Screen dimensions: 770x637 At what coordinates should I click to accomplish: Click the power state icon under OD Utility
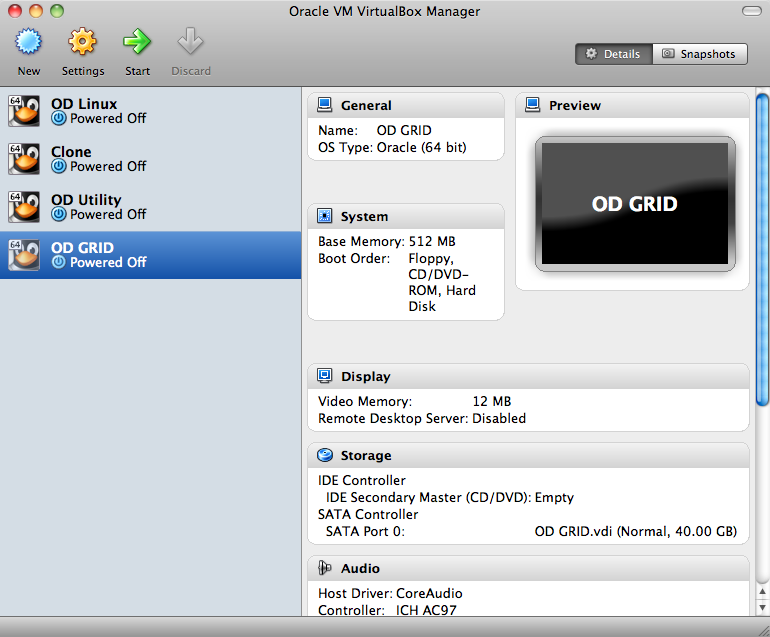pyautogui.click(x=59, y=214)
